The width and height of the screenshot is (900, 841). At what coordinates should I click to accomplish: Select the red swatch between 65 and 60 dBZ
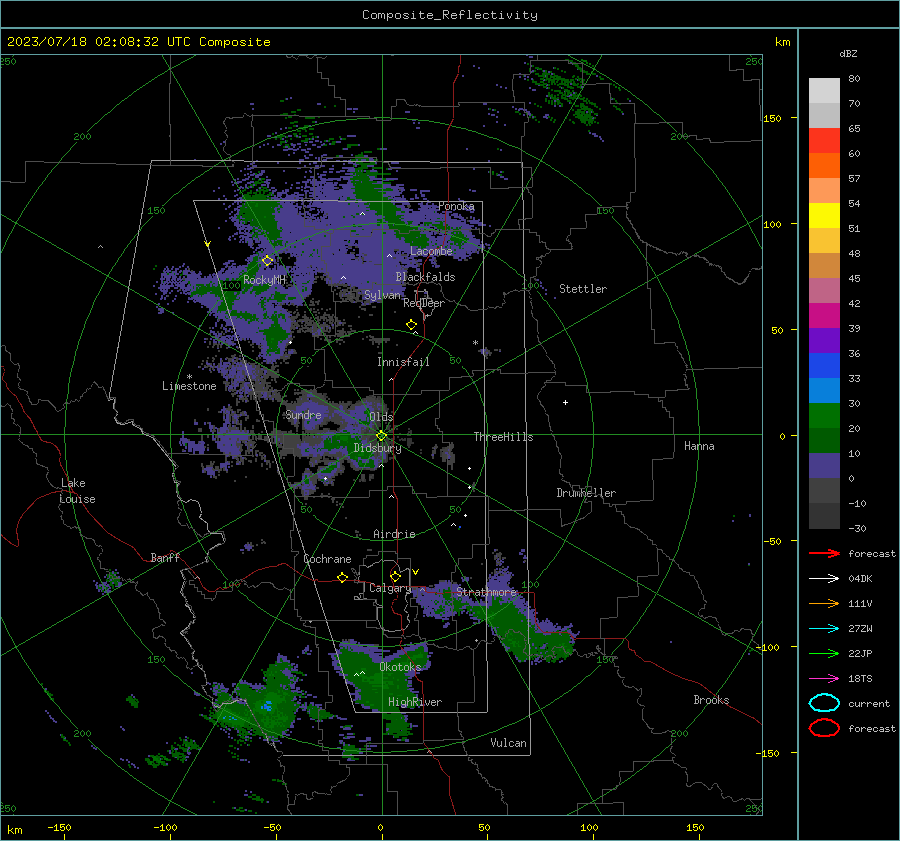824,140
